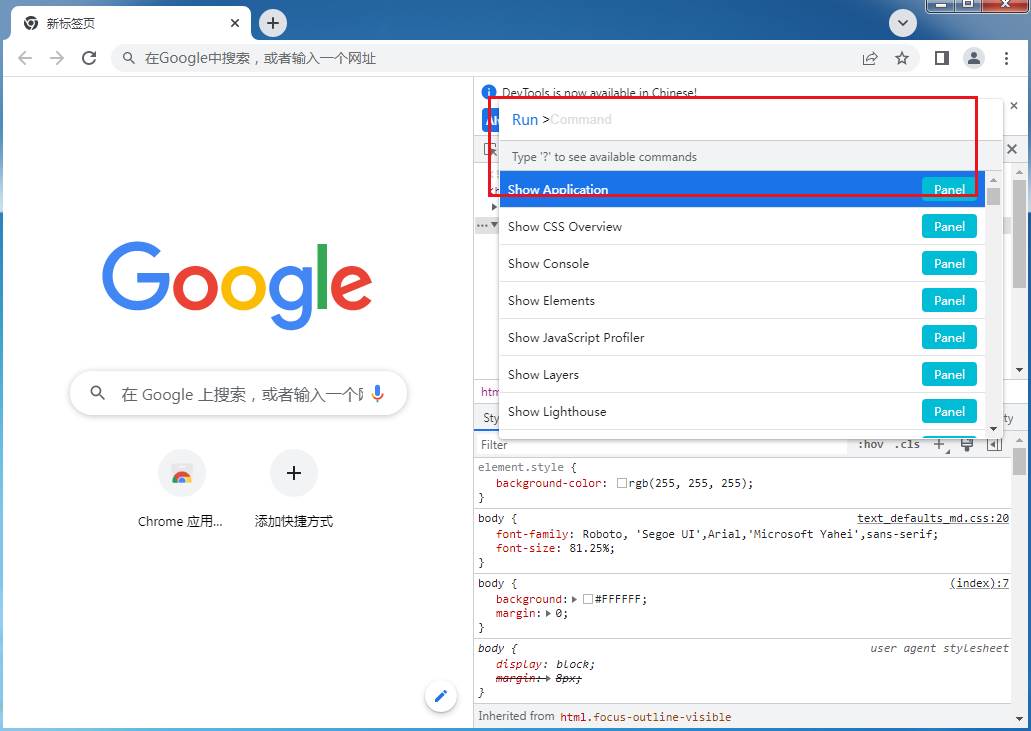This screenshot has height=731, width=1031.
Task: Click the font-family property name
Action: coord(531,534)
